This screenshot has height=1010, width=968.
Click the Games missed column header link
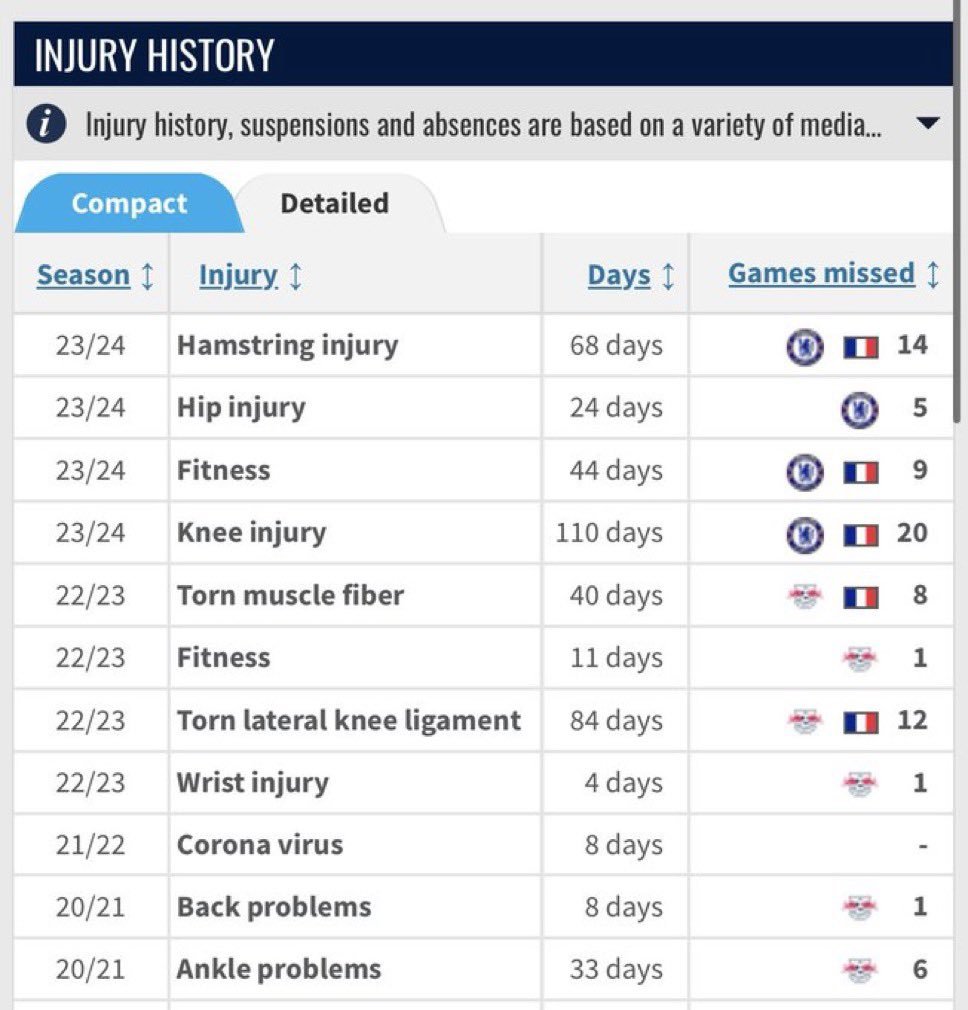[821, 273]
